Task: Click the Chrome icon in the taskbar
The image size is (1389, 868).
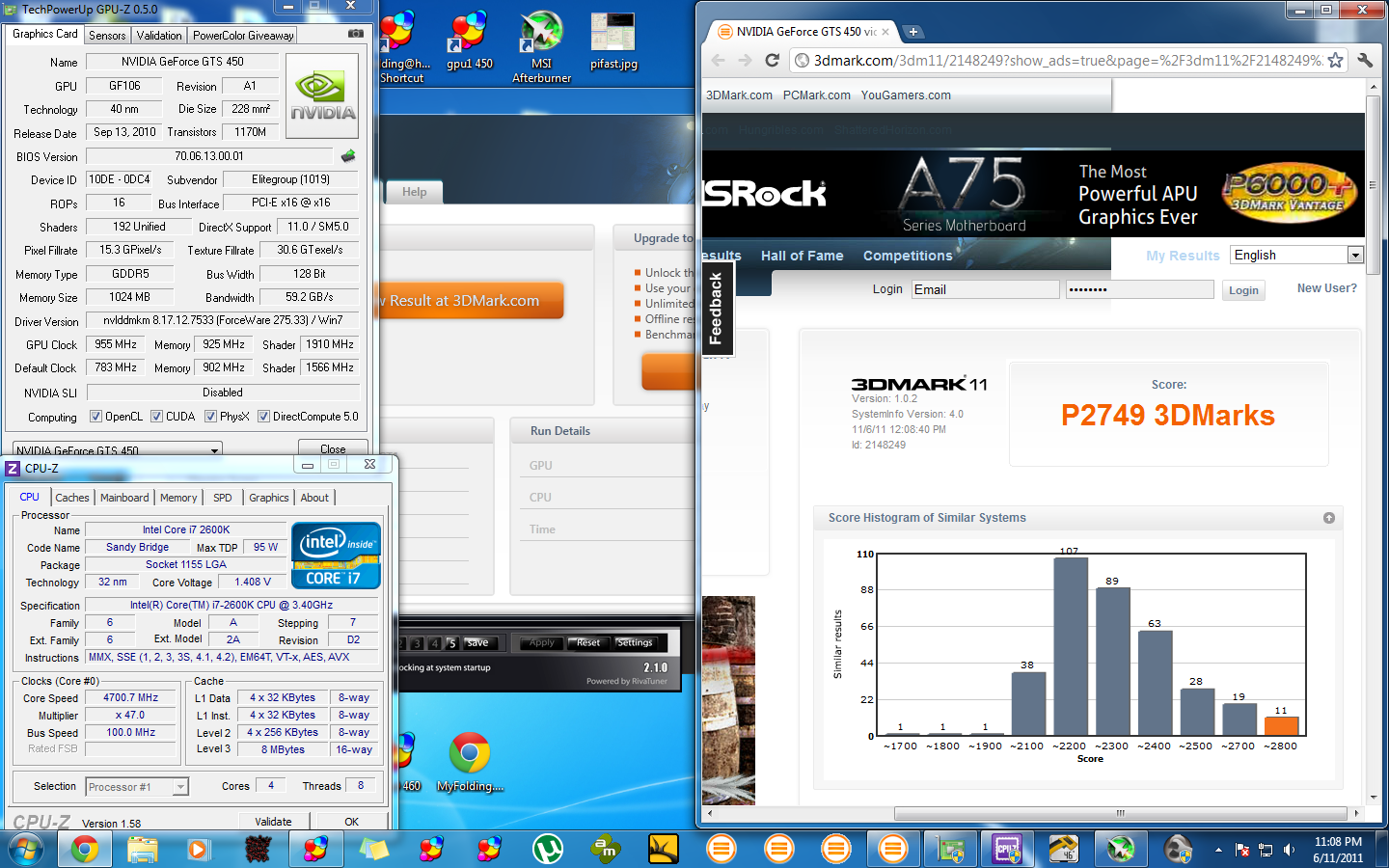Action: click(x=84, y=850)
